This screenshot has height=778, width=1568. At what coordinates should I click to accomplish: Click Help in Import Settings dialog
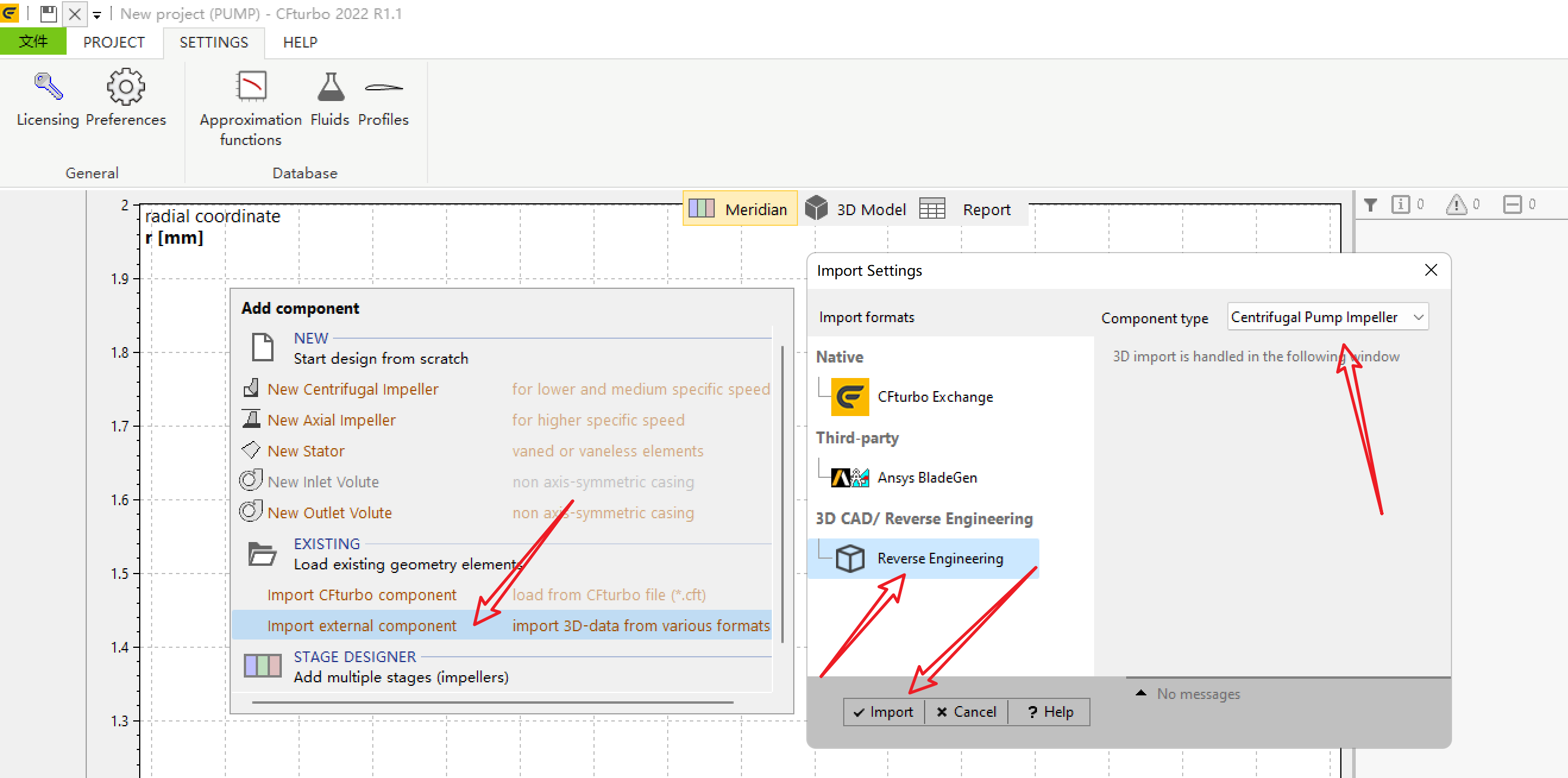tap(1049, 711)
